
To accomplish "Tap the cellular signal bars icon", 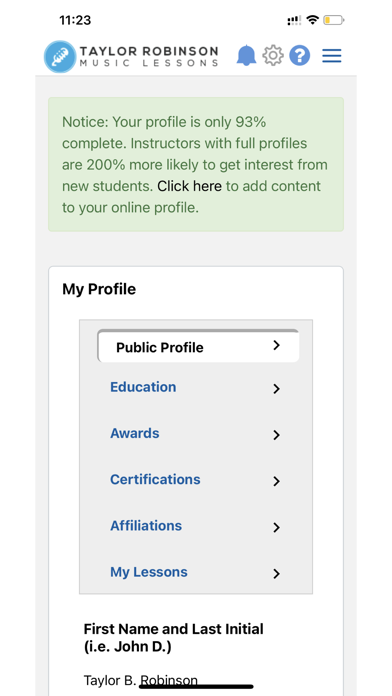I will [x=294, y=20].
